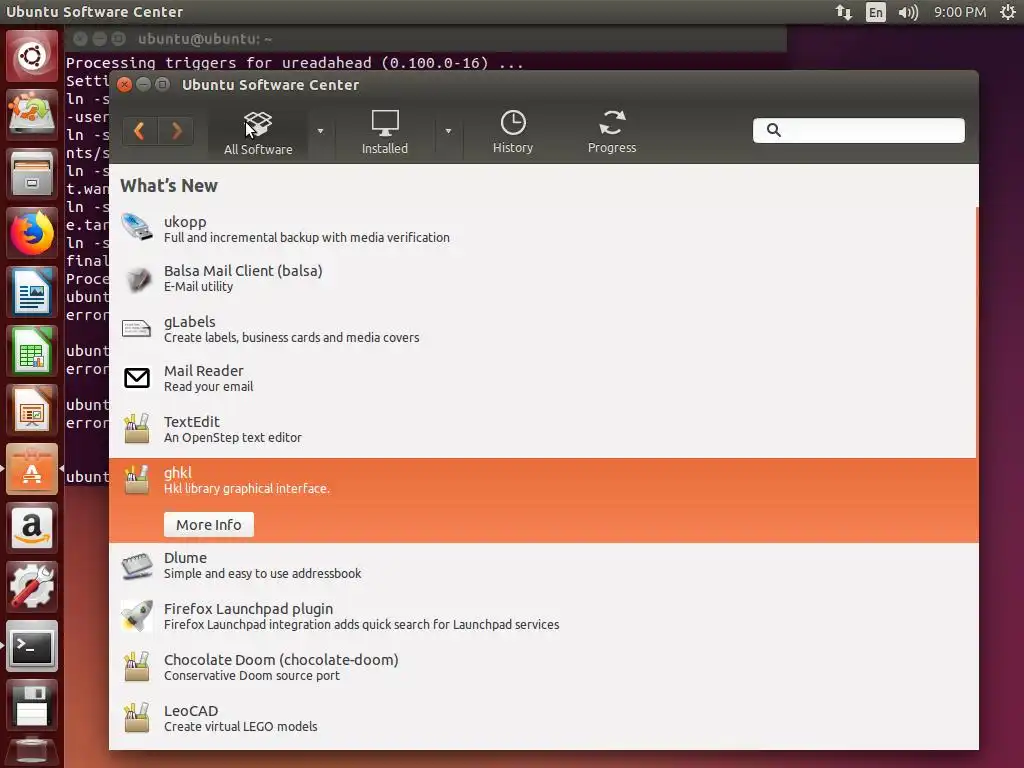The height and width of the screenshot is (768, 1024).
Task: Launch the Ubuntu installer icon in launcher
Action: (x=31, y=114)
